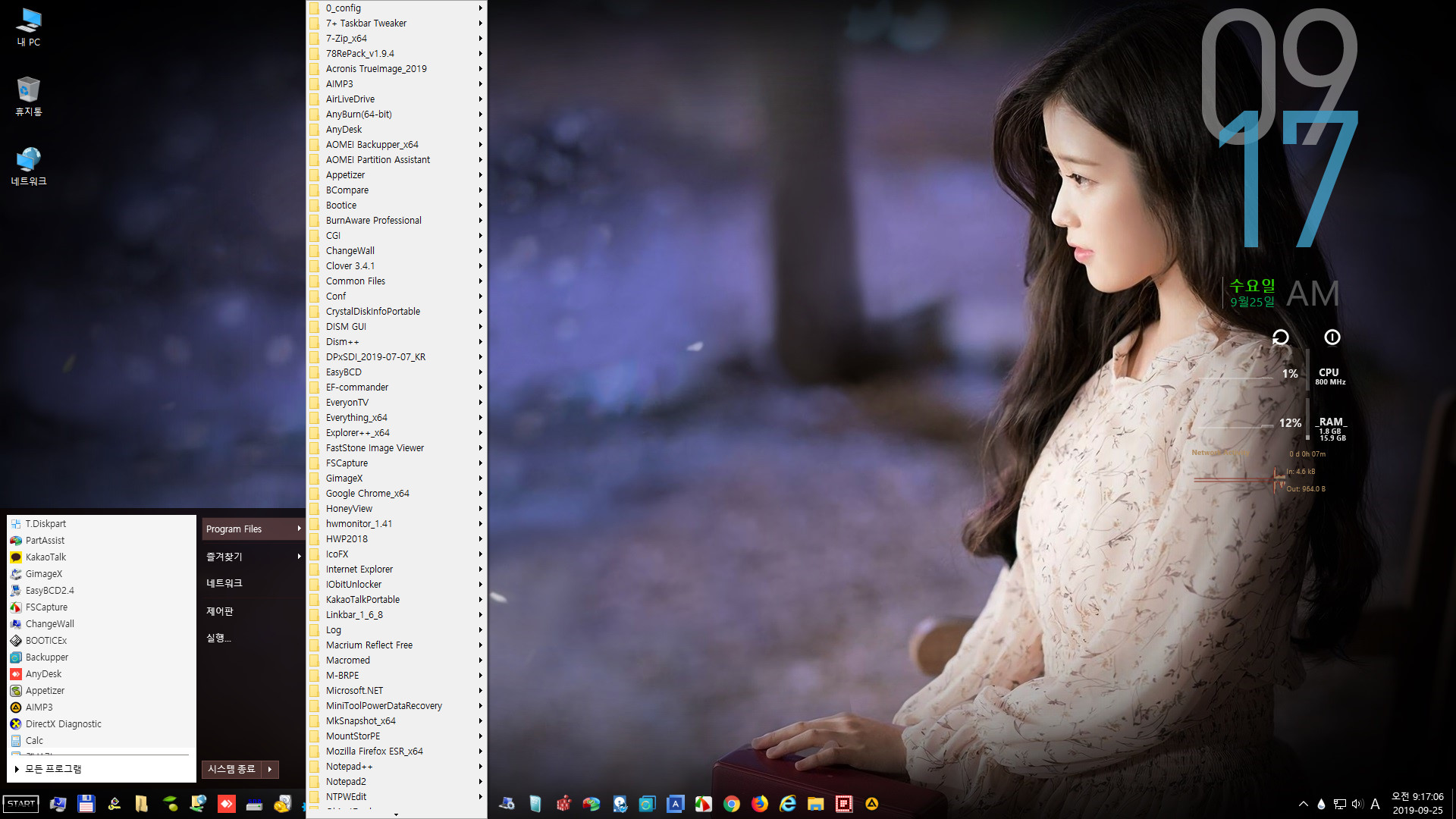Open the Mozilla Firefox ESR_x64 folder
This screenshot has height=819, width=1456.
point(397,752)
